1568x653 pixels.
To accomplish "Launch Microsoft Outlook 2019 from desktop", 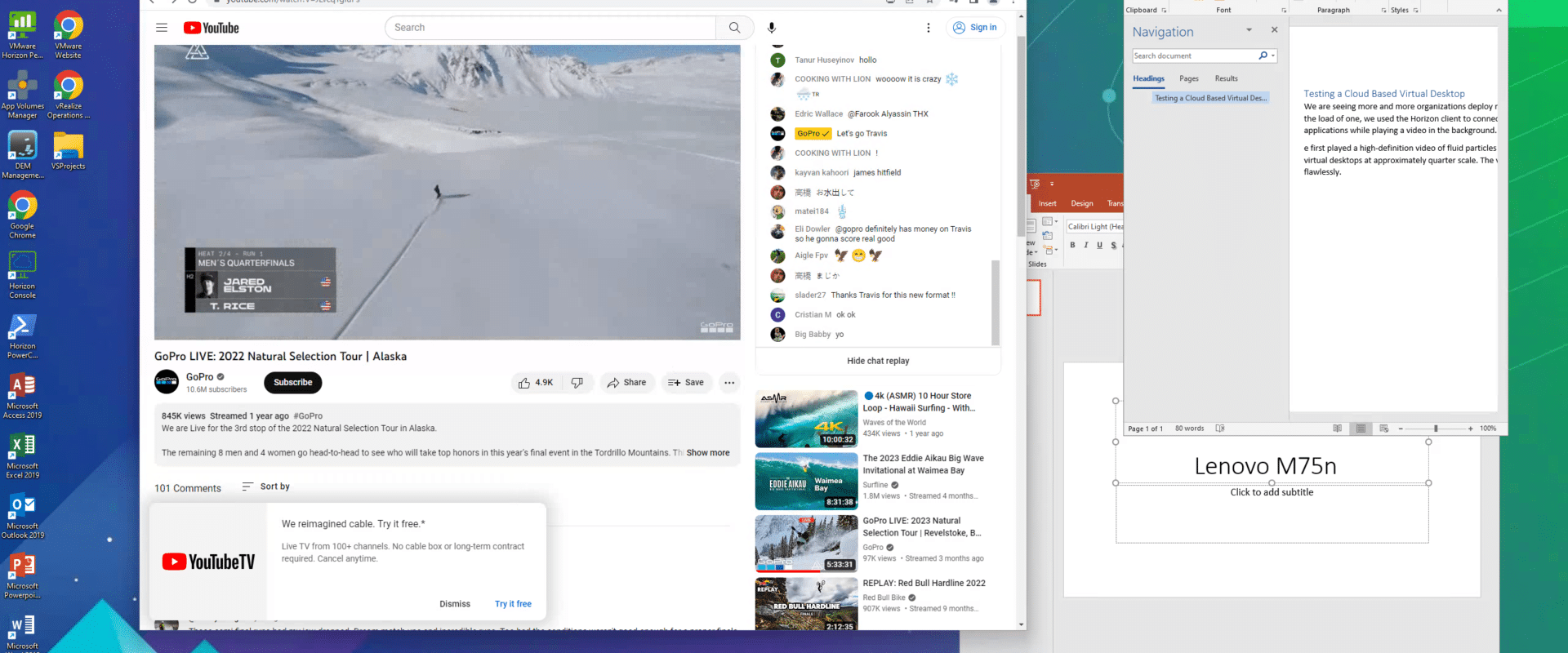I will pos(22,515).
